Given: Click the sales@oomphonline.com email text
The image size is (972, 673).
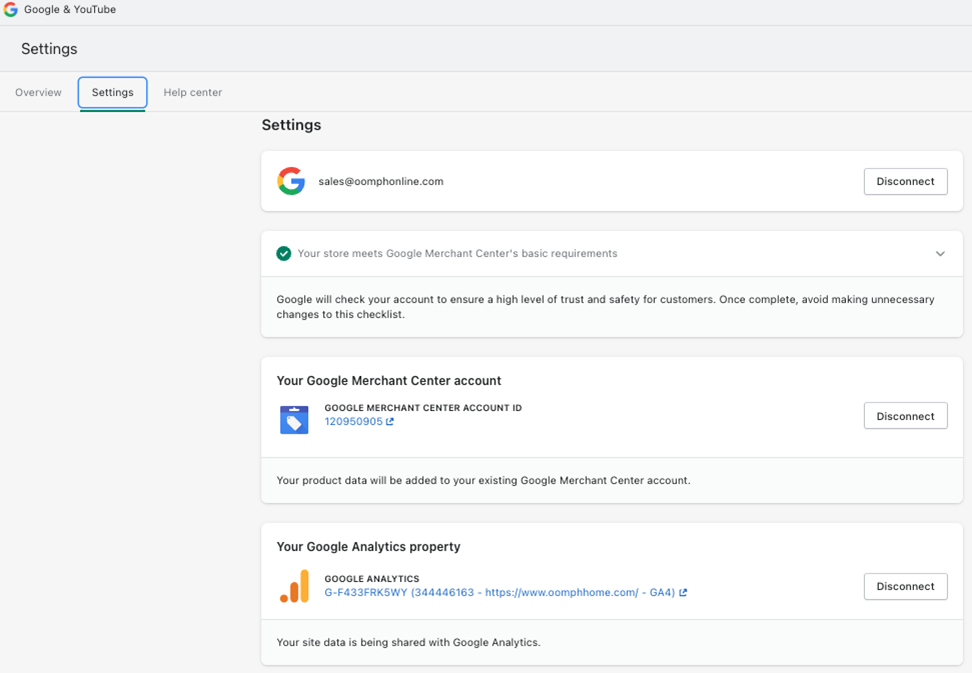Looking at the screenshot, I should (381, 182).
